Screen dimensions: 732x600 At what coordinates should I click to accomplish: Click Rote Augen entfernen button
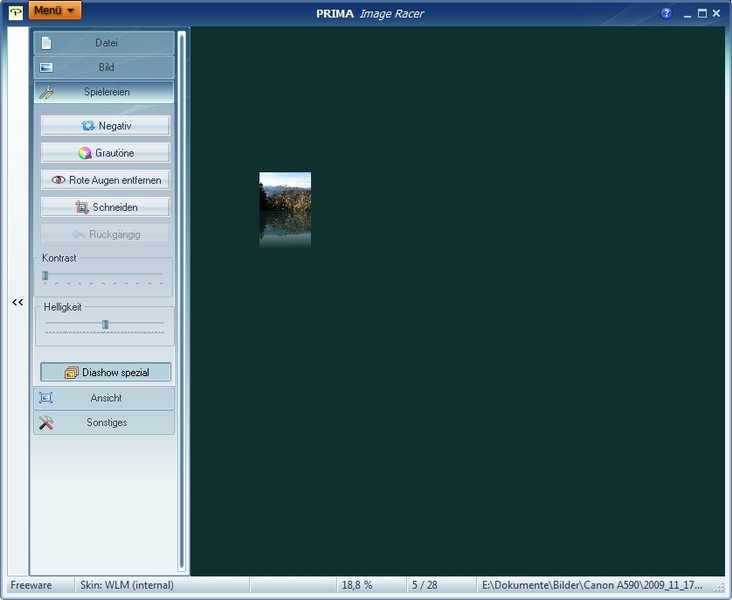pos(106,180)
